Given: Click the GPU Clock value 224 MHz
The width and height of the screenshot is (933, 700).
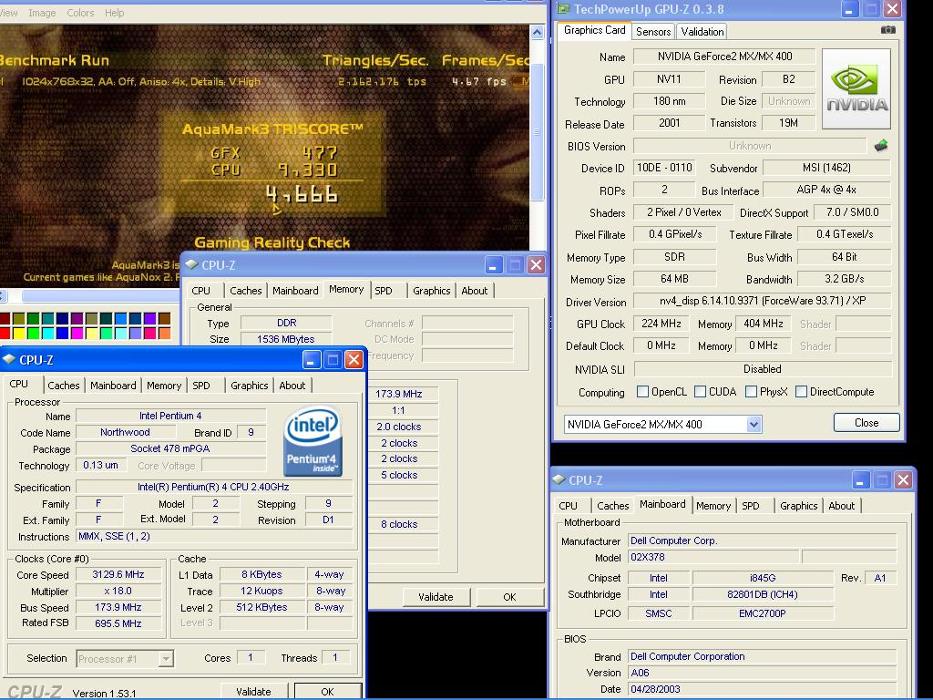Looking at the screenshot, I should click(x=661, y=324).
